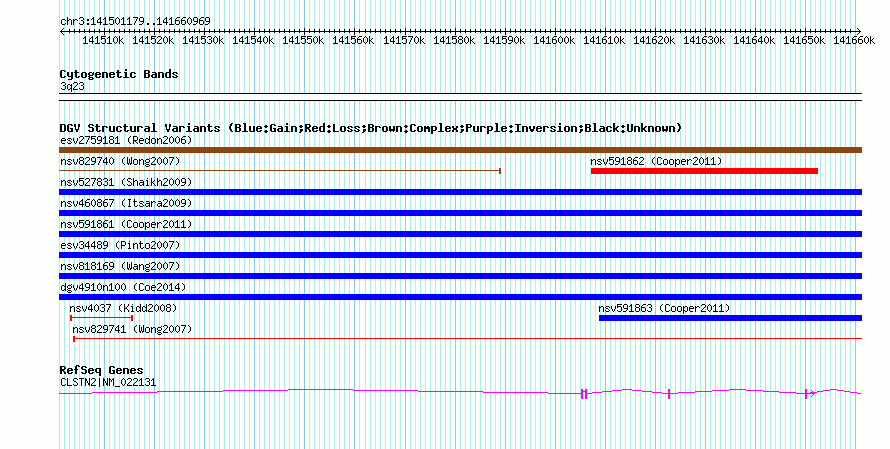Click the CLSTN2|NM_022131 gene label

pos(108,383)
